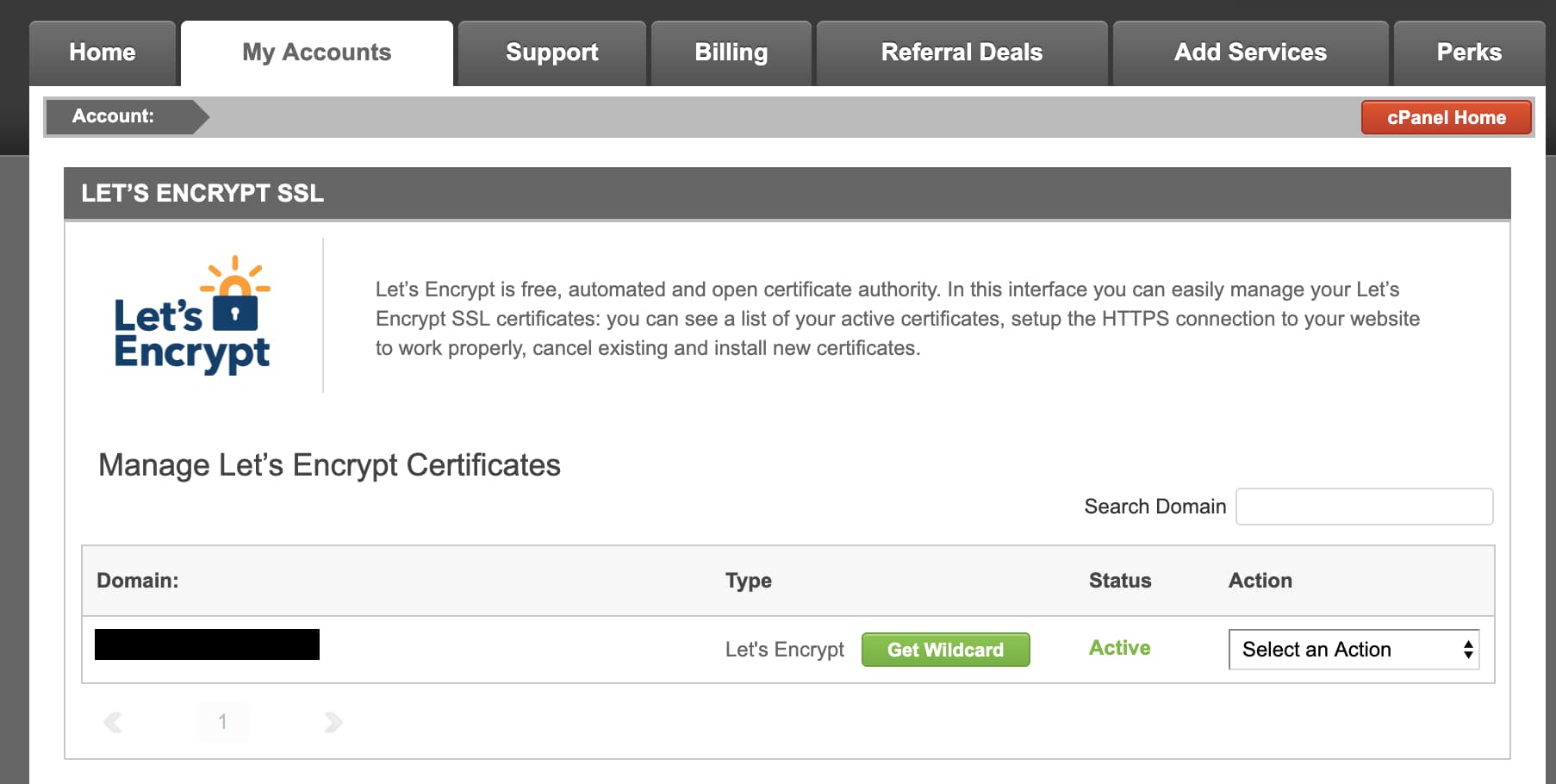This screenshot has height=784, width=1556.
Task: Switch to the Billing tab
Action: tap(730, 52)
